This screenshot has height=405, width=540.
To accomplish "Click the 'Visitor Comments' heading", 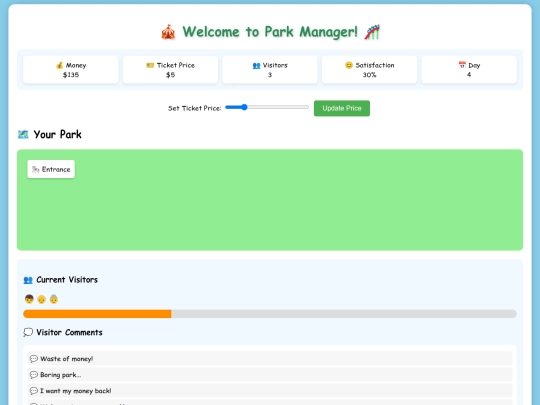I will coord(69,332).
